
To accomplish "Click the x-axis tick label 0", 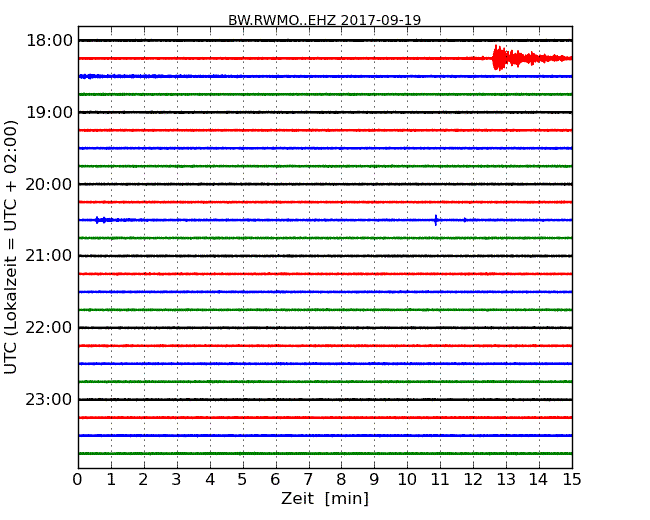I will [x=78, y=479].
